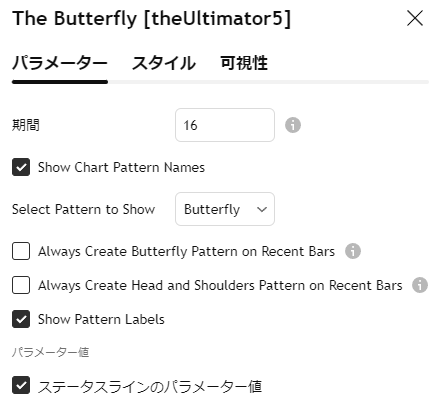The width and height of the screenshot is (439, 416).
Task: Click the 期間 input field showing 16
Action: (225, 125)
